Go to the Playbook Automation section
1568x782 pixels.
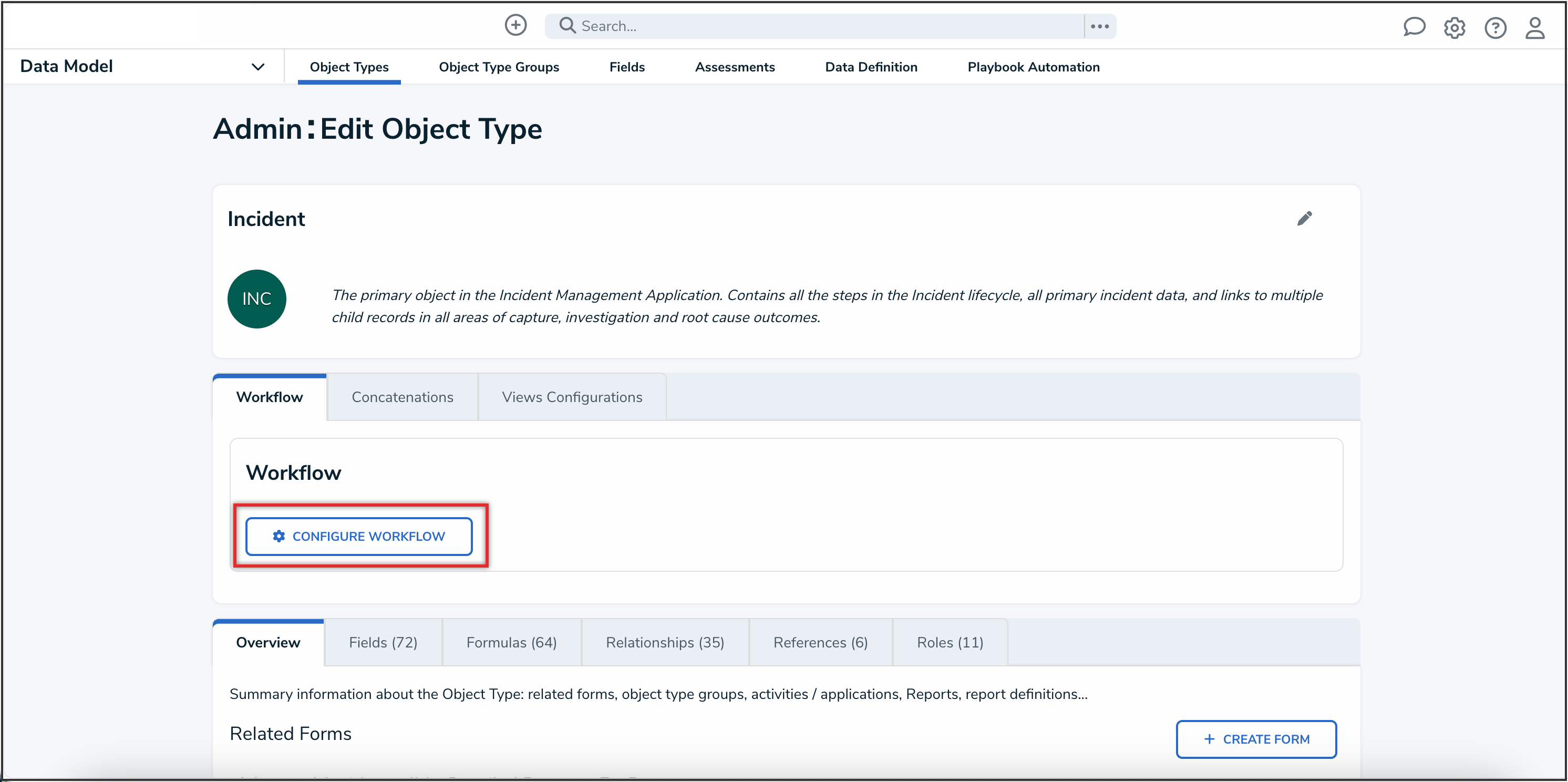click(x=1033, y=67)
